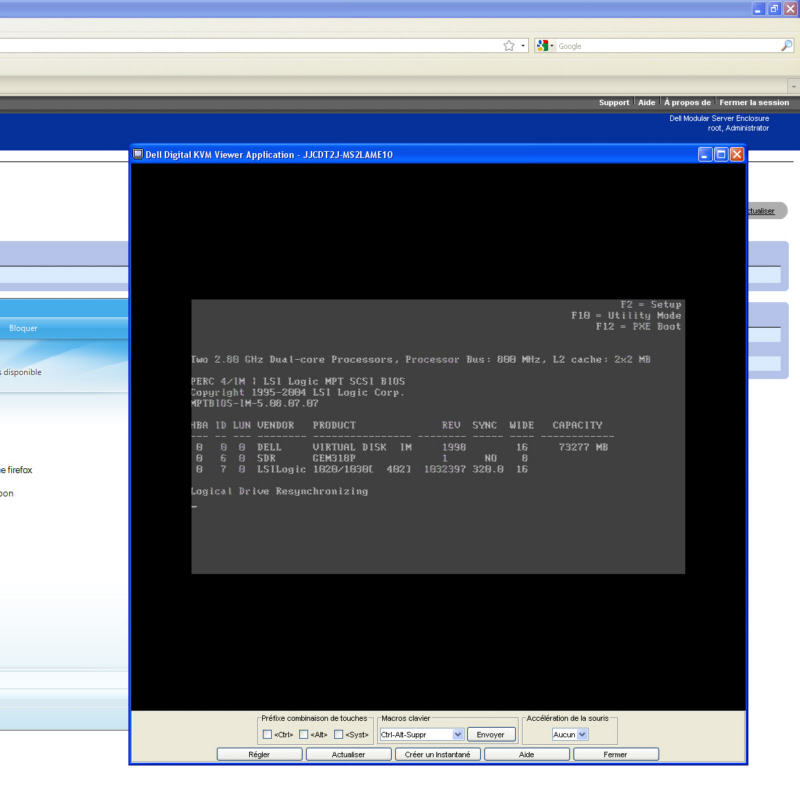Click the Fermer button
800x788 pixels.
point(616,754)
